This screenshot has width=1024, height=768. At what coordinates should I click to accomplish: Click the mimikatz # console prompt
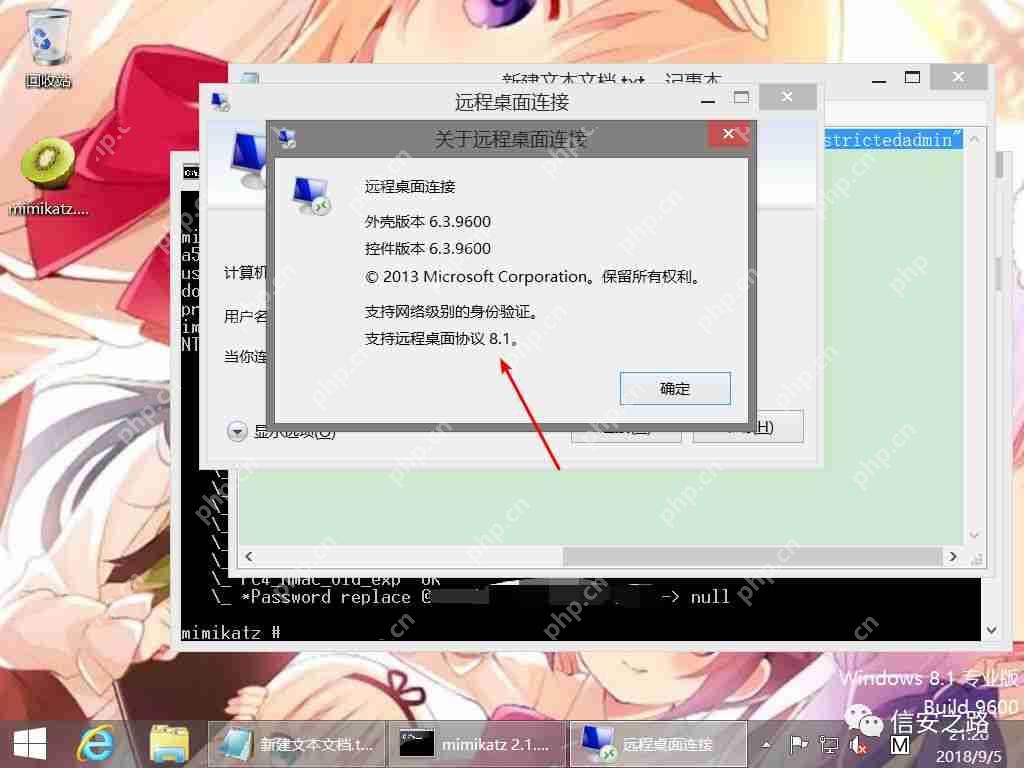(x=231, y=632)
